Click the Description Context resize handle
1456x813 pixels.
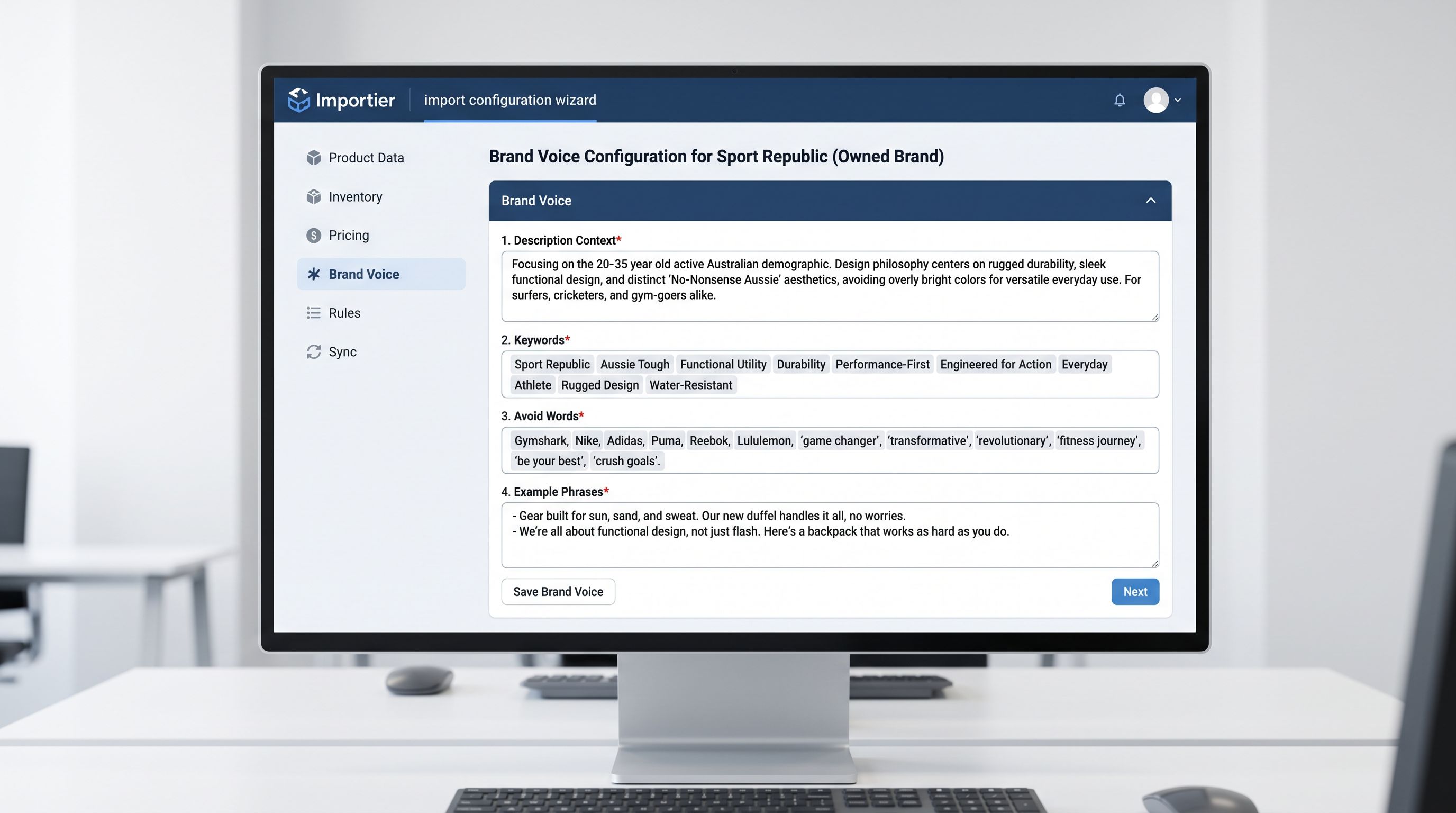(x=1154, y=317)
